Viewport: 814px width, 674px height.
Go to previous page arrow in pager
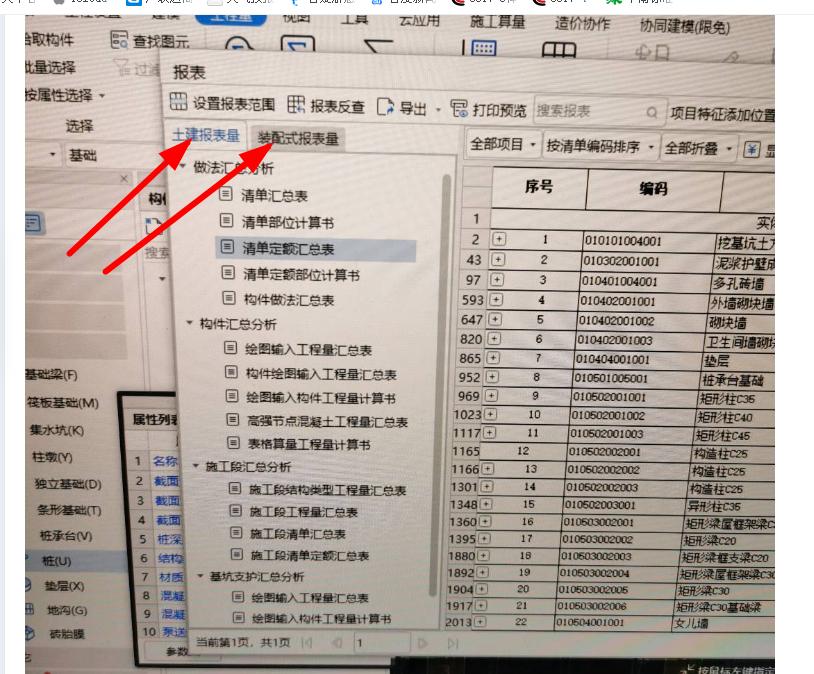(337, 643)
